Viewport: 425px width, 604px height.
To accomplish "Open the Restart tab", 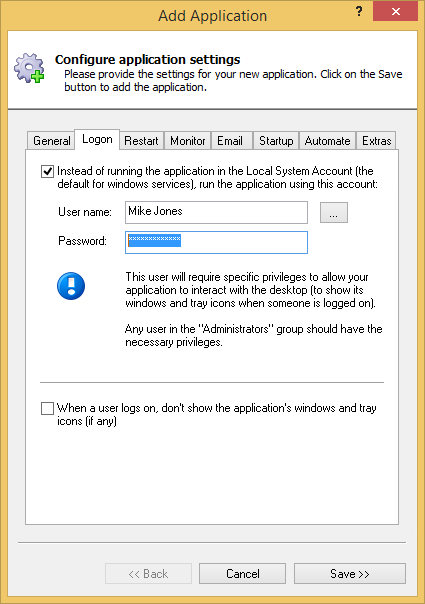I will pos(141,141).
